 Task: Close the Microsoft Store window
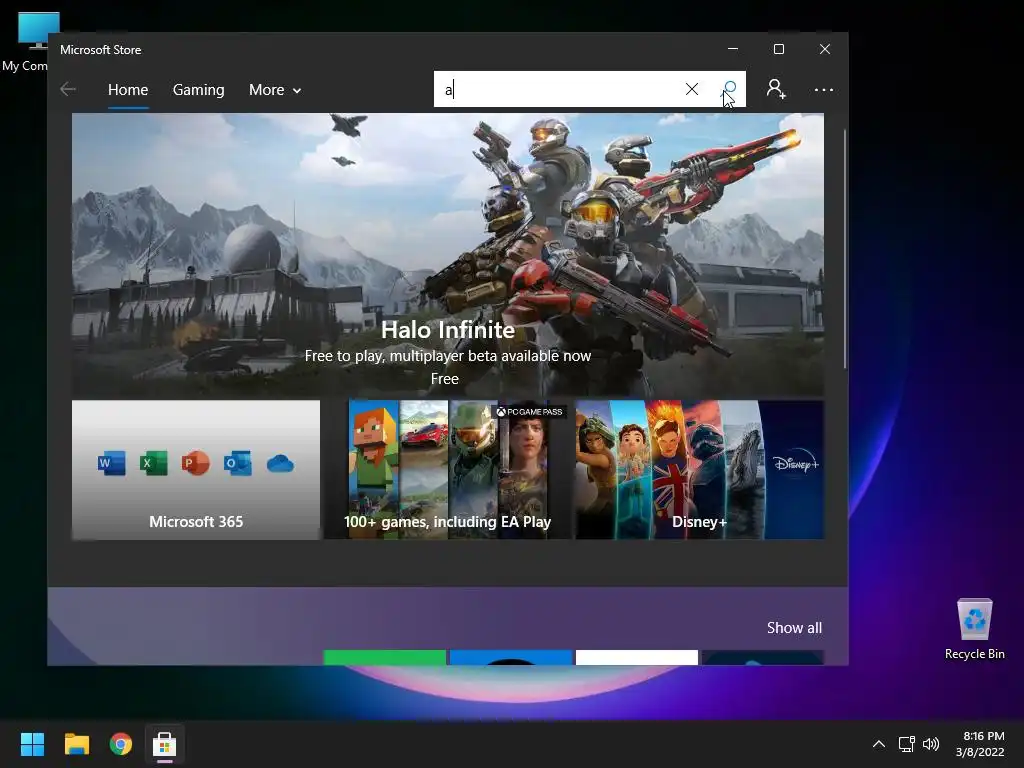825,49
